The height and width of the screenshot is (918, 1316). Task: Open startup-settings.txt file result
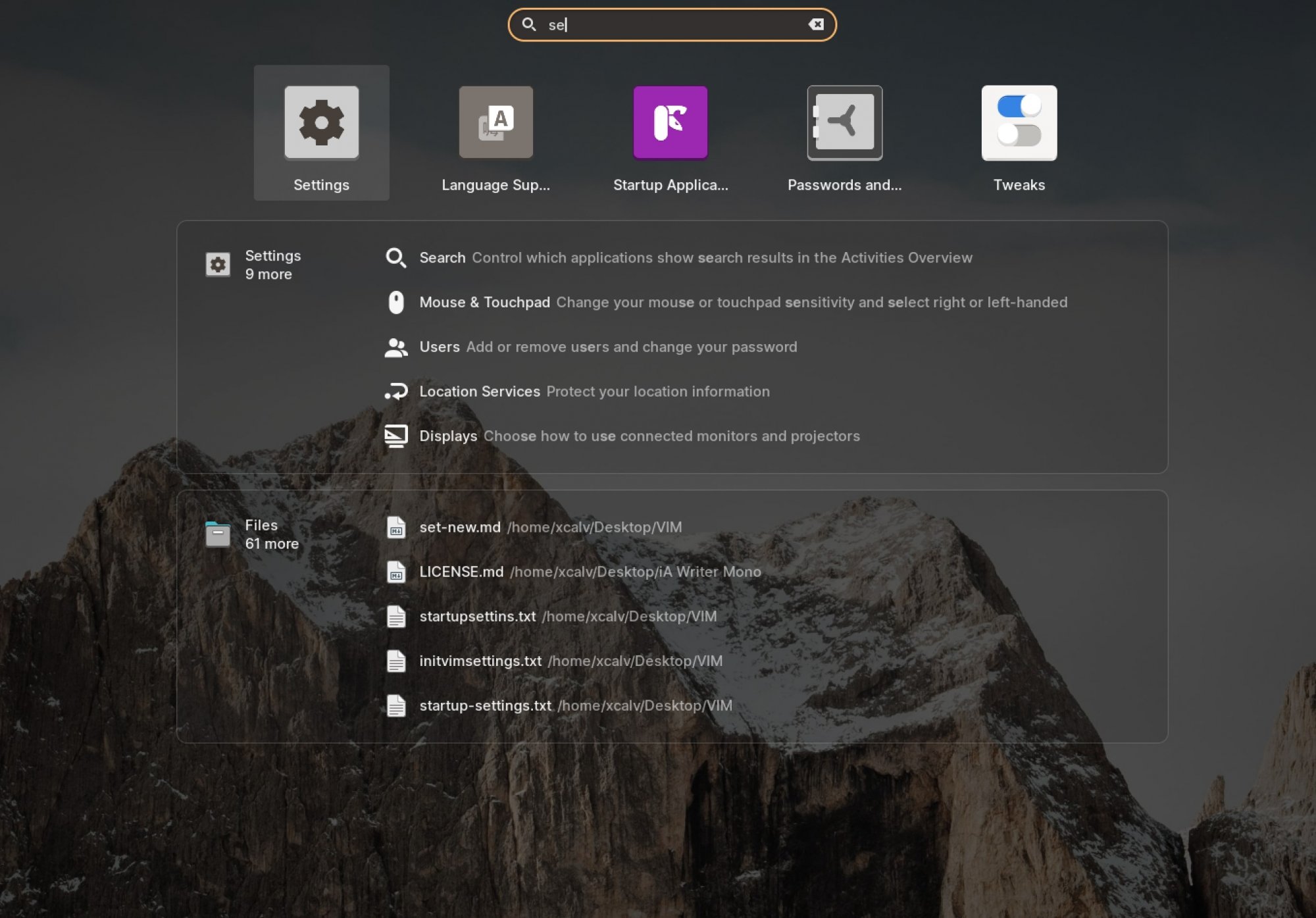point(575,705)
